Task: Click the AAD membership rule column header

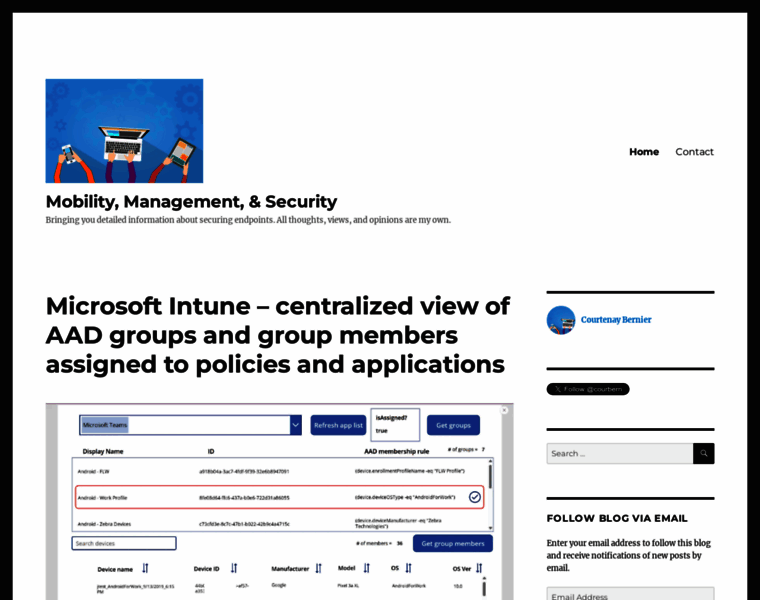Action: (396, 451)
